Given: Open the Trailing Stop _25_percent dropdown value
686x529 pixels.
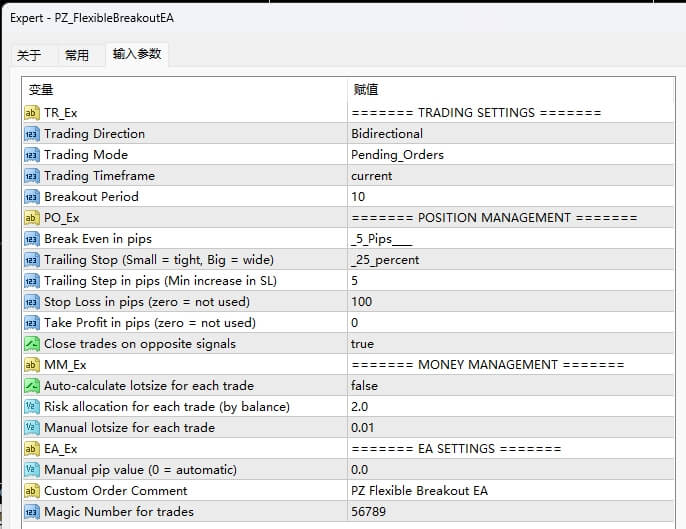Looking at the screenshot, I should pyautogui.click(x=385, y=260).
